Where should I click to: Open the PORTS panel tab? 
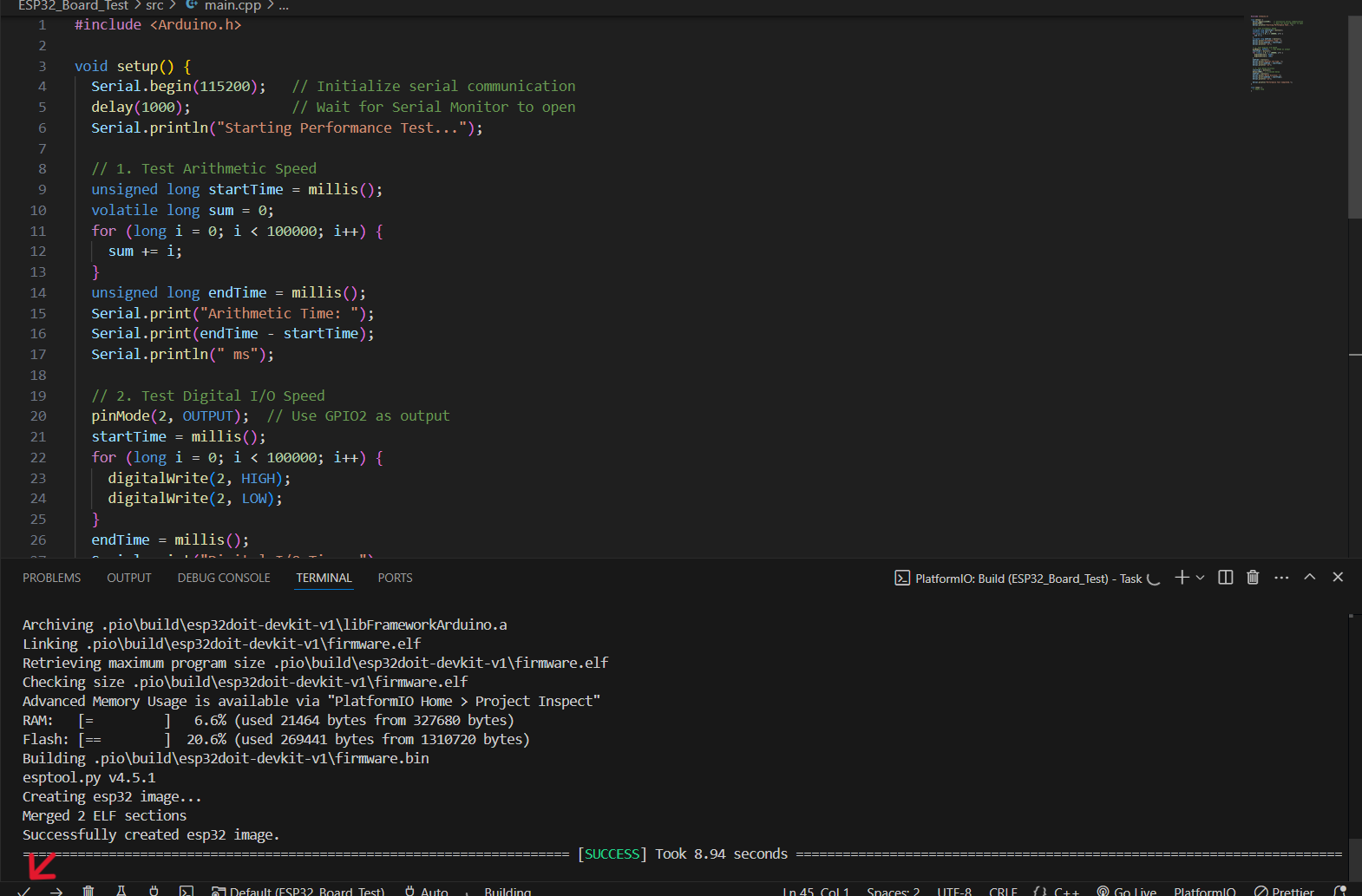point(395,578)
